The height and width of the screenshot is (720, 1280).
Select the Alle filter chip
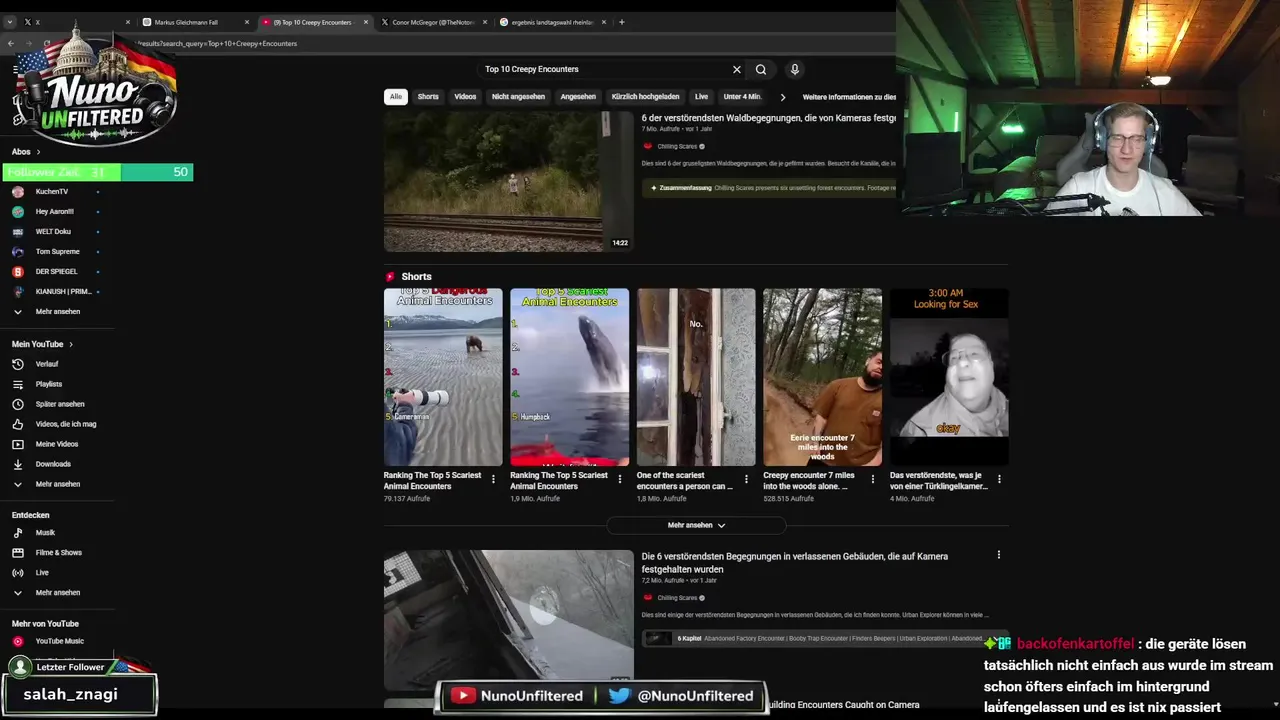pyautogui.click(x=396, y=97)
